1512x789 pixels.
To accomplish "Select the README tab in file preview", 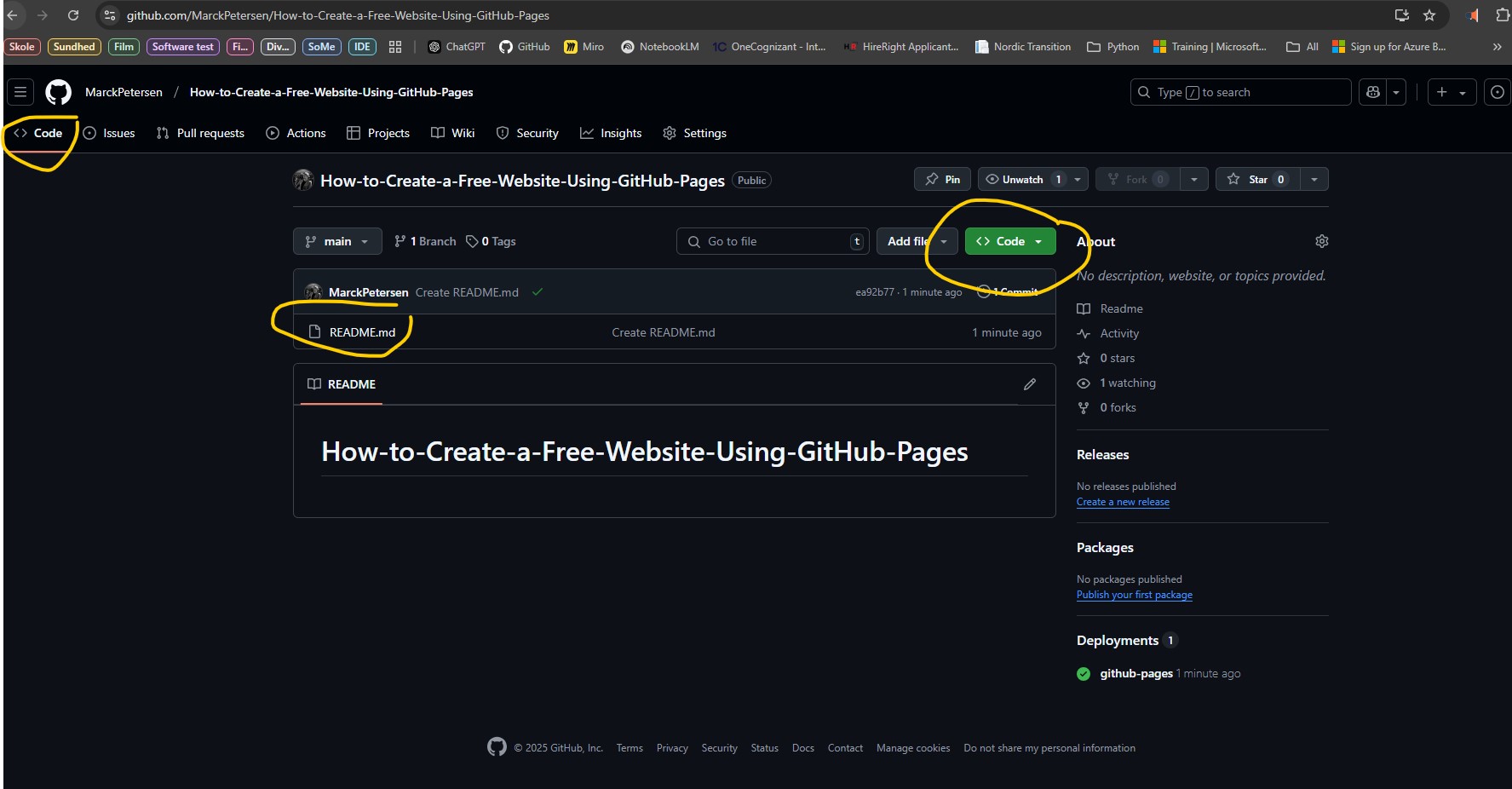I will (342, 384).
